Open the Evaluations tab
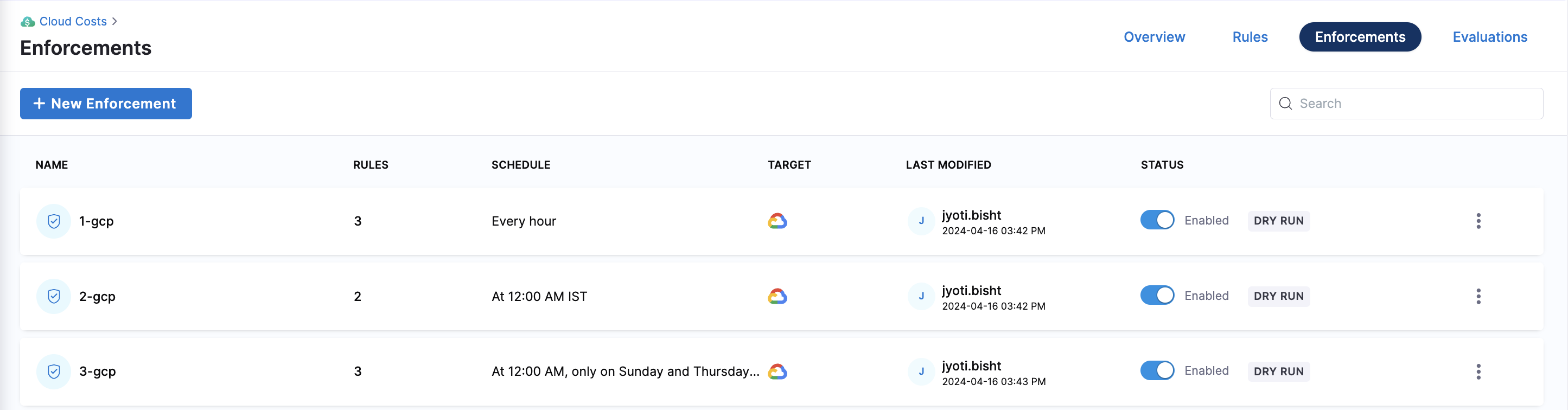The image size is (1568, 410). pos(1489,37)
